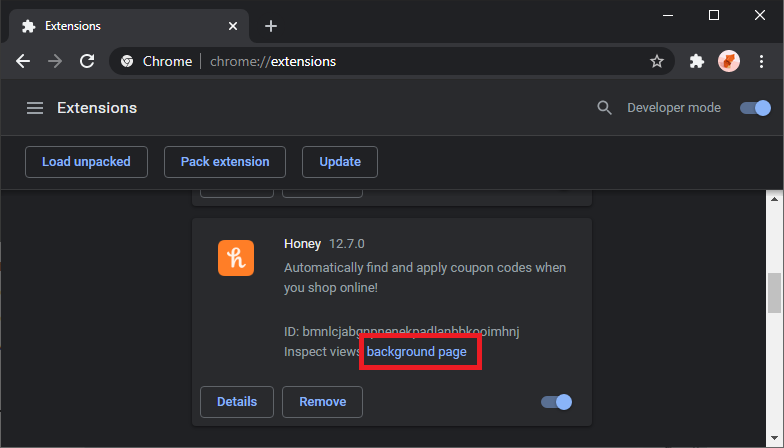Click the Honey version number 12.7.0
The width and height of the screenshot is (784, 448).
pyautogui.click(x=347, y=244)
